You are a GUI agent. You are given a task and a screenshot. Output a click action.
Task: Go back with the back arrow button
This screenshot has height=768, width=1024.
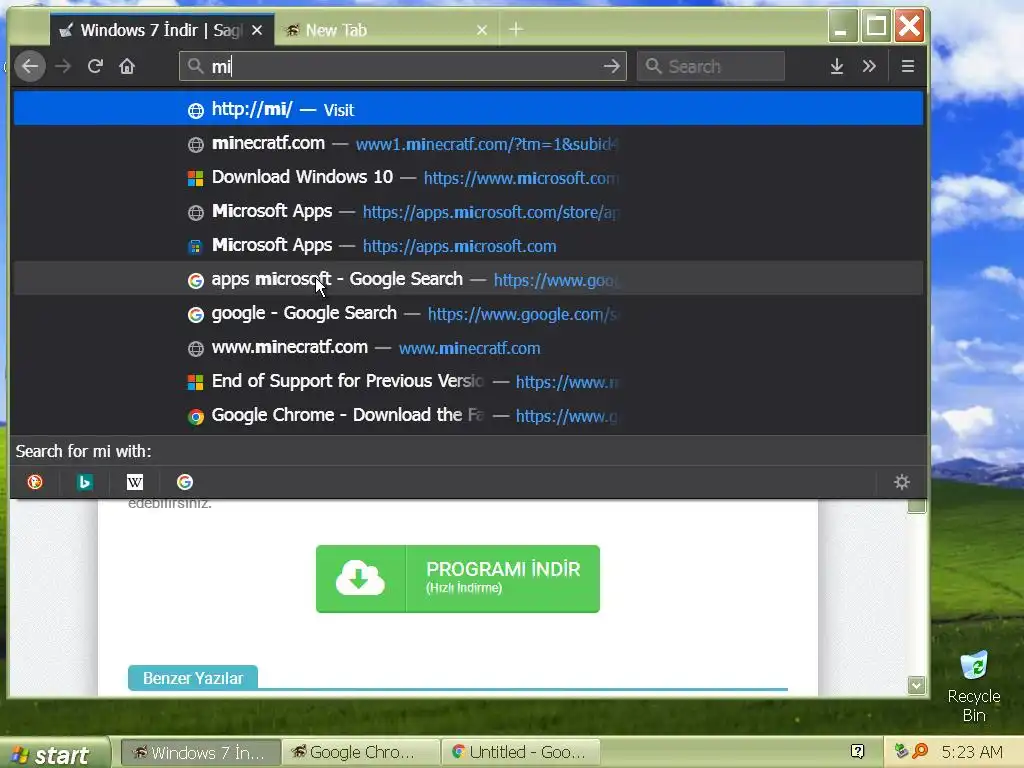tap(30, 66)
